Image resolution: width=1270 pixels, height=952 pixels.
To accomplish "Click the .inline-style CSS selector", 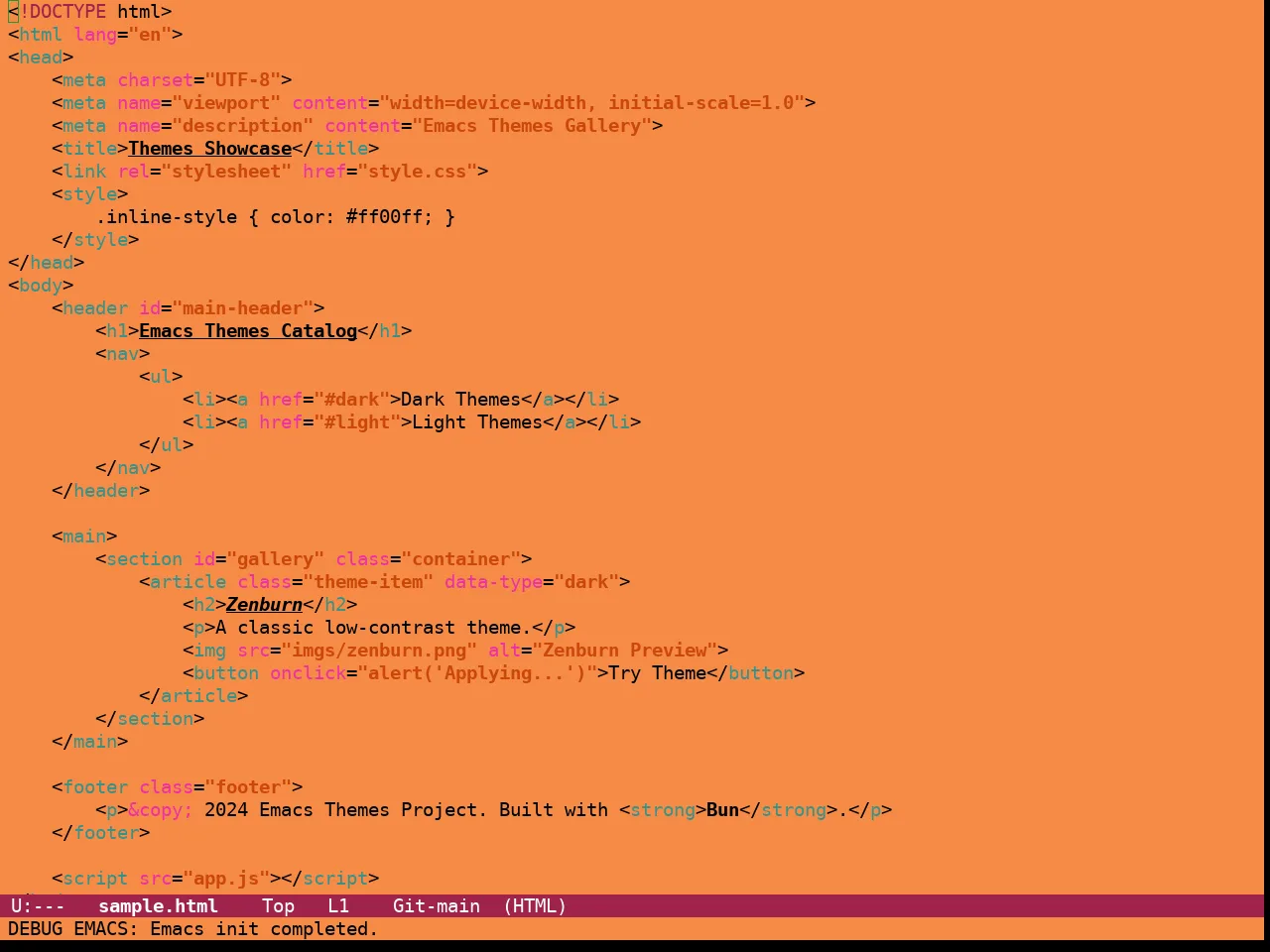I will point(167,217).
